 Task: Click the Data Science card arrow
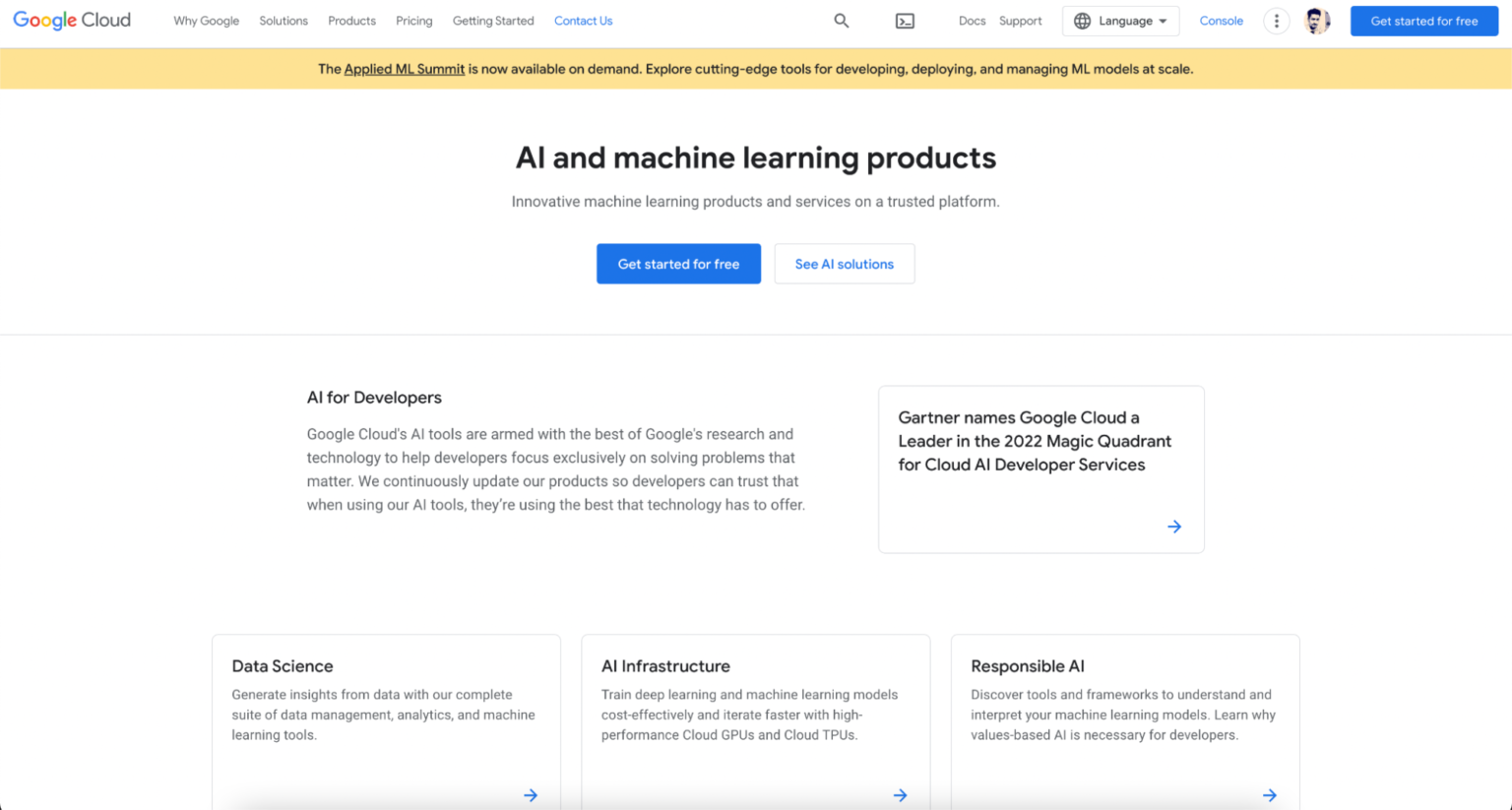coord(531,794)
